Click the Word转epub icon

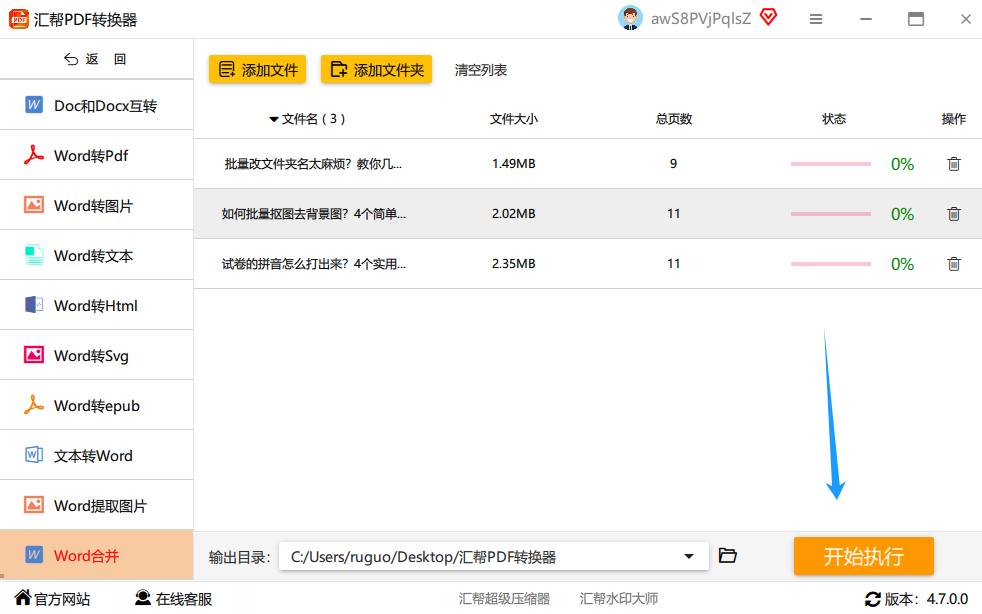click(34, 405)
